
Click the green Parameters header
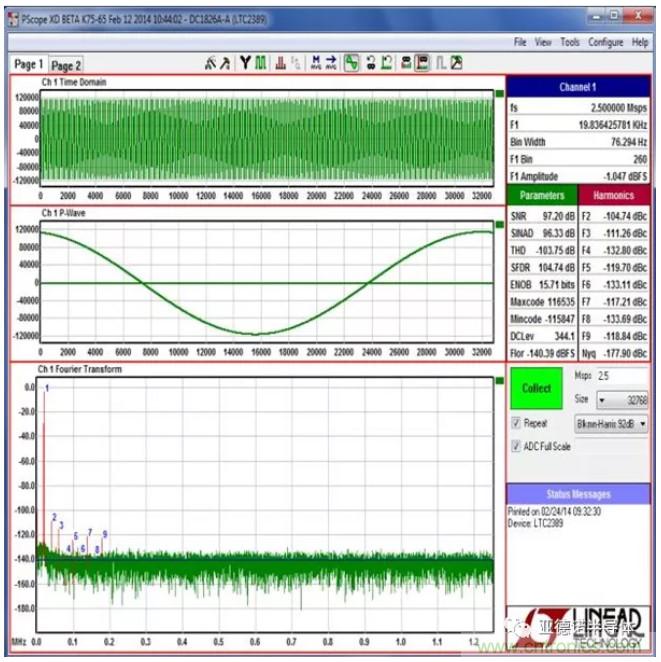(x=542, y=195)
